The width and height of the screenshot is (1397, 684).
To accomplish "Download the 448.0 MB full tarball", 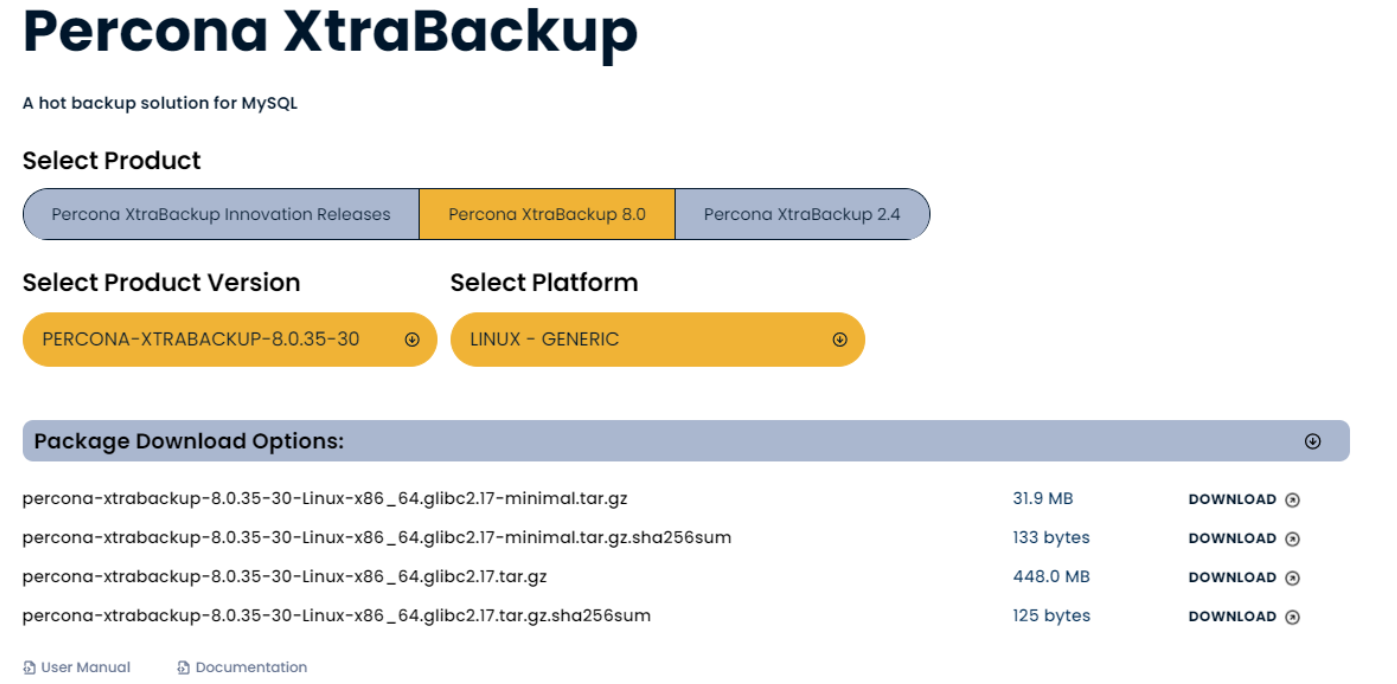I will coord(1232,578).
